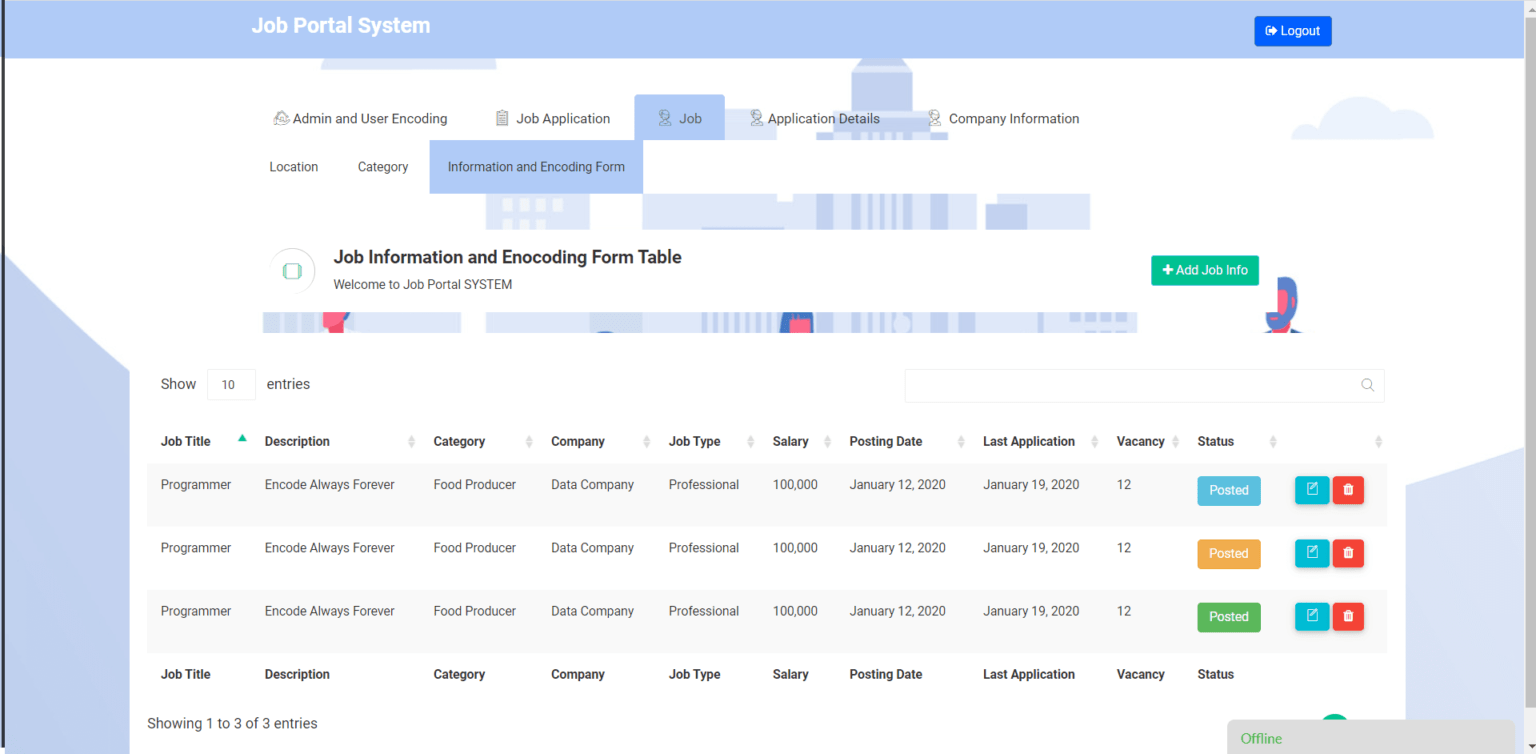Image resolution: width=1536 pixels, height=754 pixels.
Task: Open the edit icon on the first Programmer row
Action: point(1312,490)
